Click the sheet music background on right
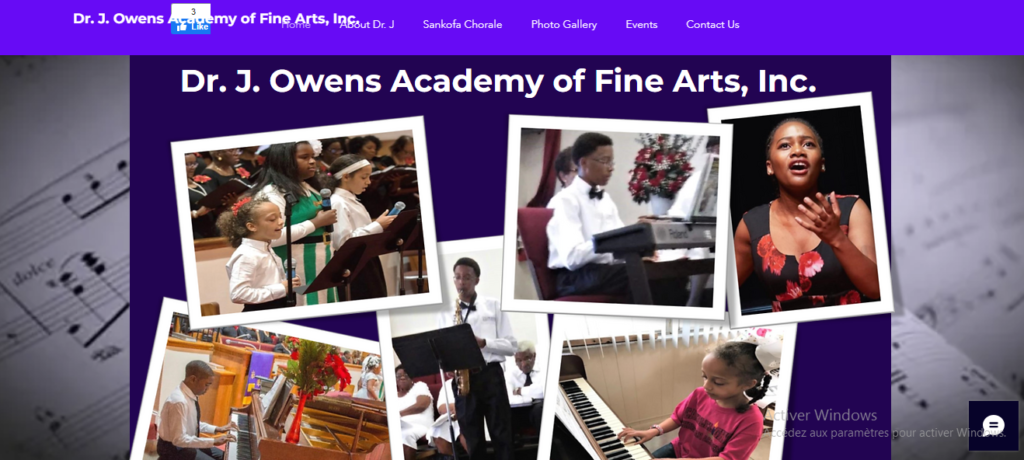 (957, 229)
